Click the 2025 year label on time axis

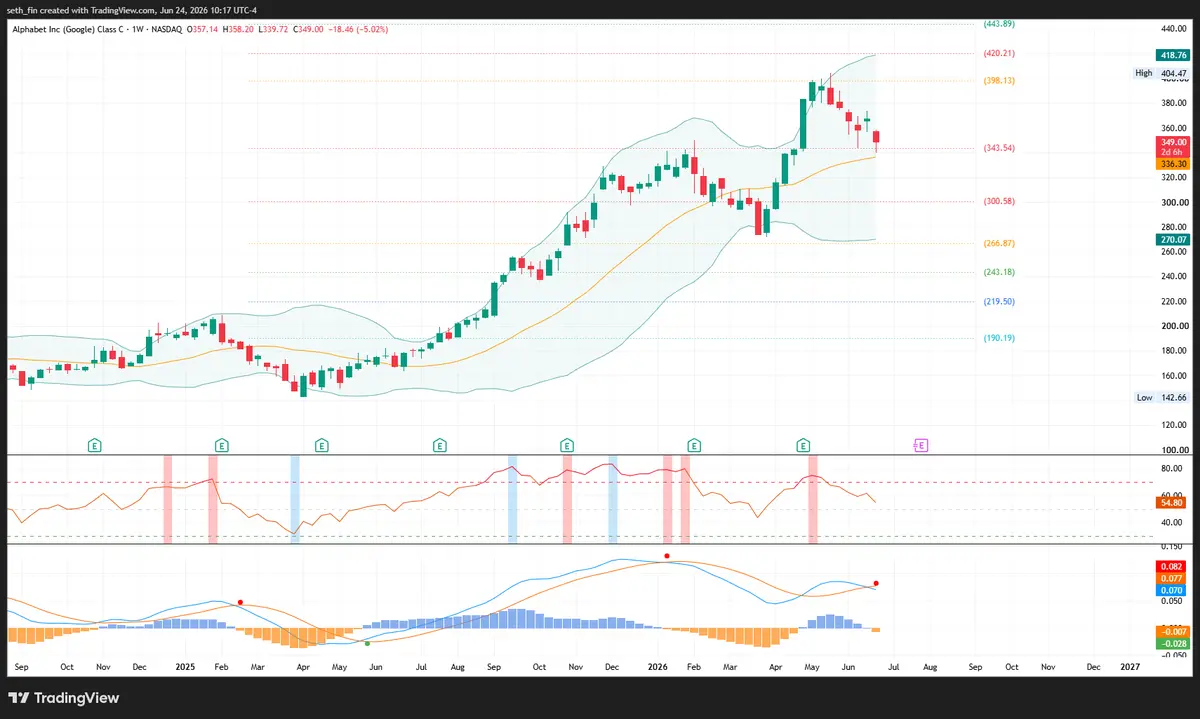coord(183,665)
